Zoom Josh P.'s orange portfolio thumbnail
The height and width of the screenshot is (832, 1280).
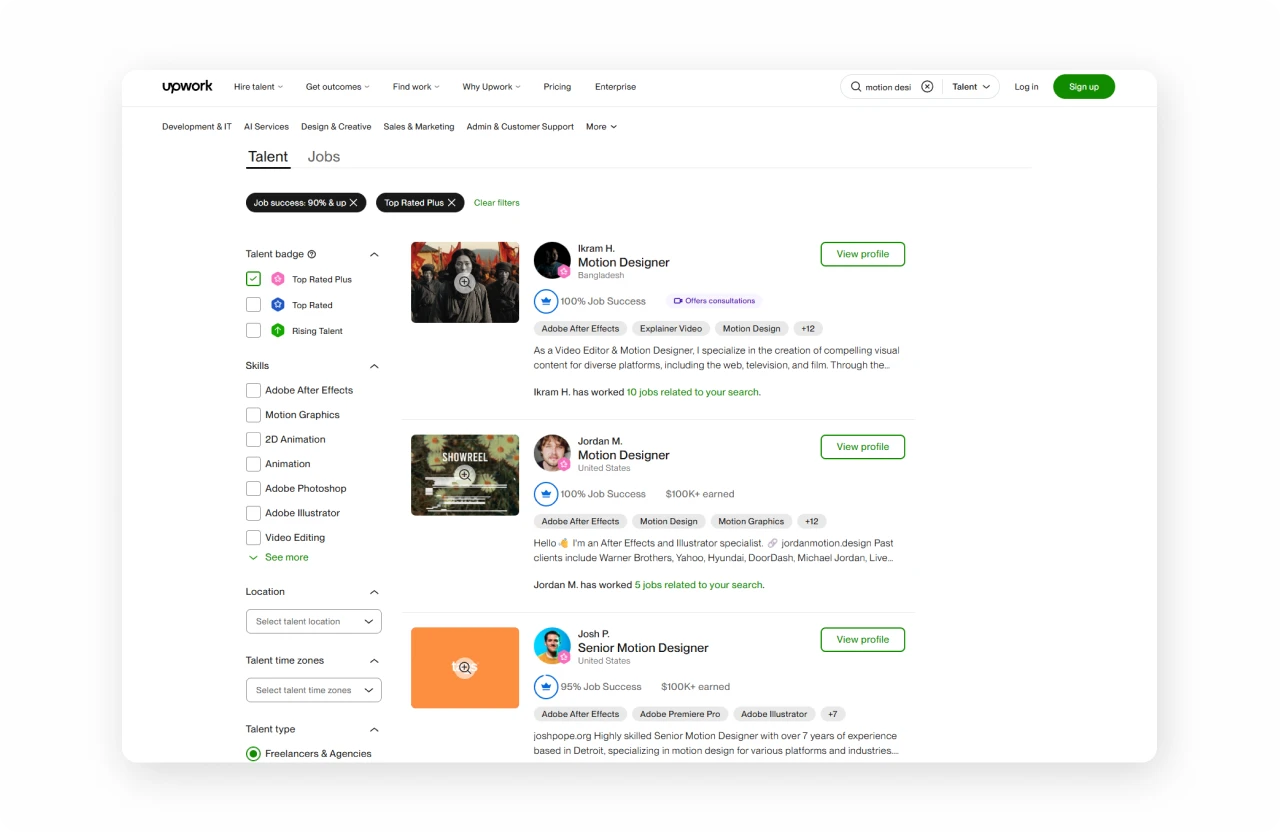tap(465, 667)
